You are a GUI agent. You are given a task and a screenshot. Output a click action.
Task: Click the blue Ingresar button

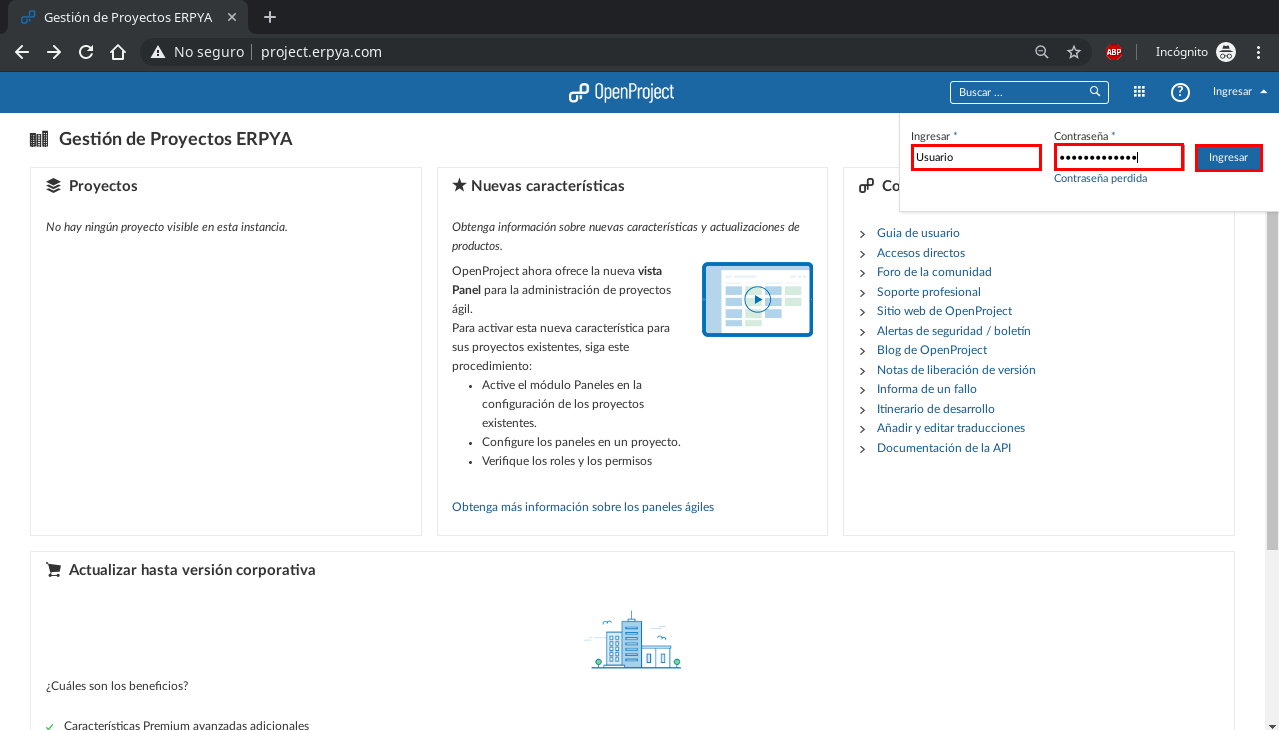pos(1228,157)
